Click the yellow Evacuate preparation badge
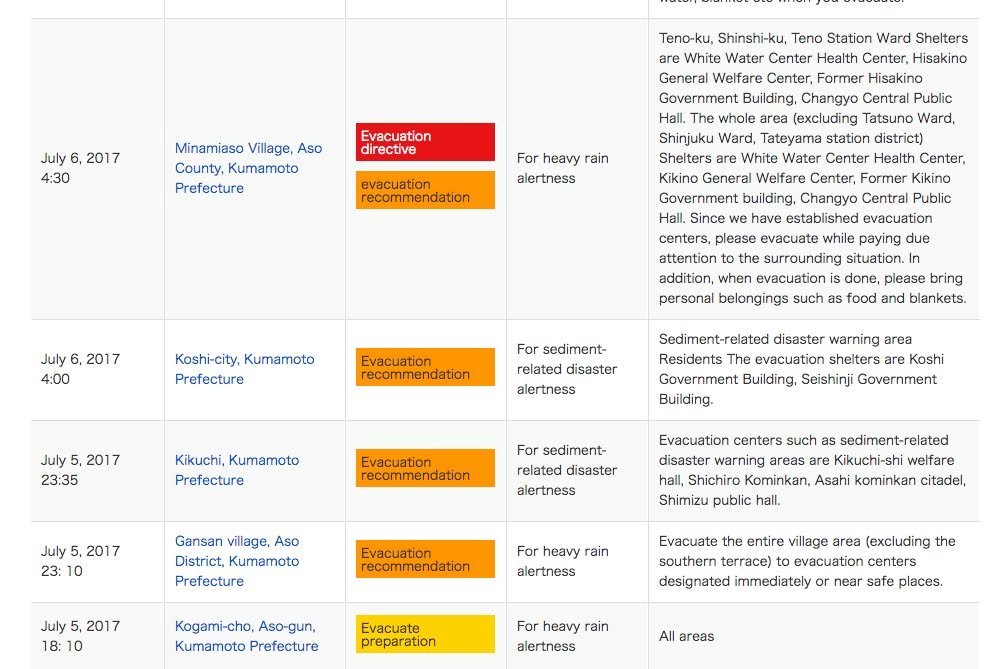1008x669 pixels. pos(425,634)
